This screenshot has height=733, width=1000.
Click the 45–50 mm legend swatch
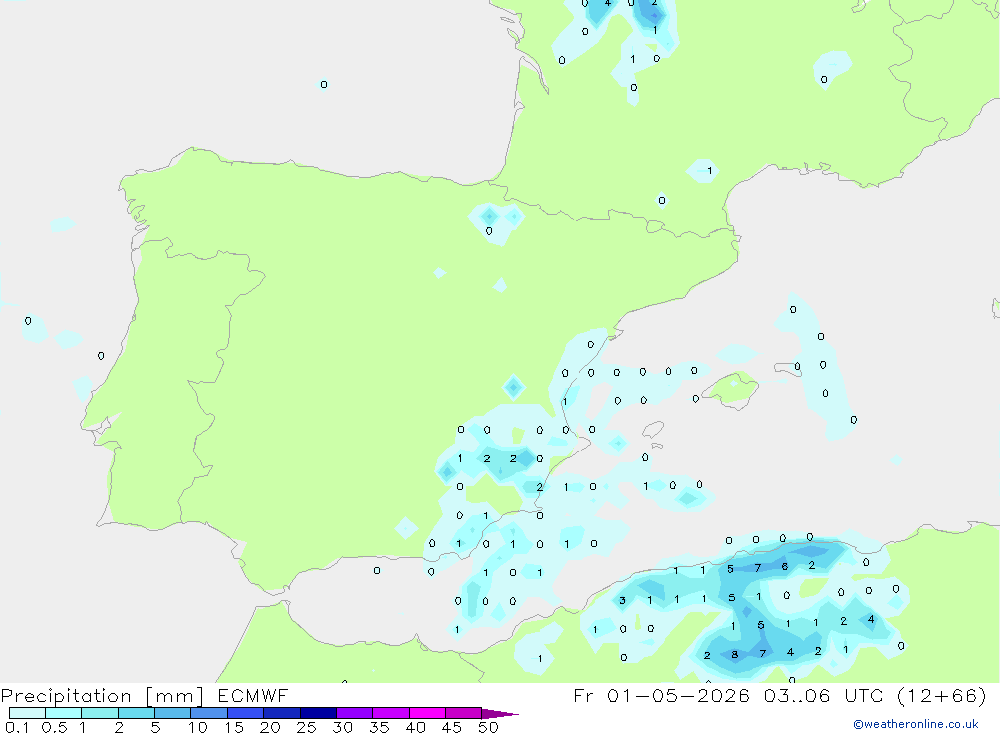click(x=464, y=713)
